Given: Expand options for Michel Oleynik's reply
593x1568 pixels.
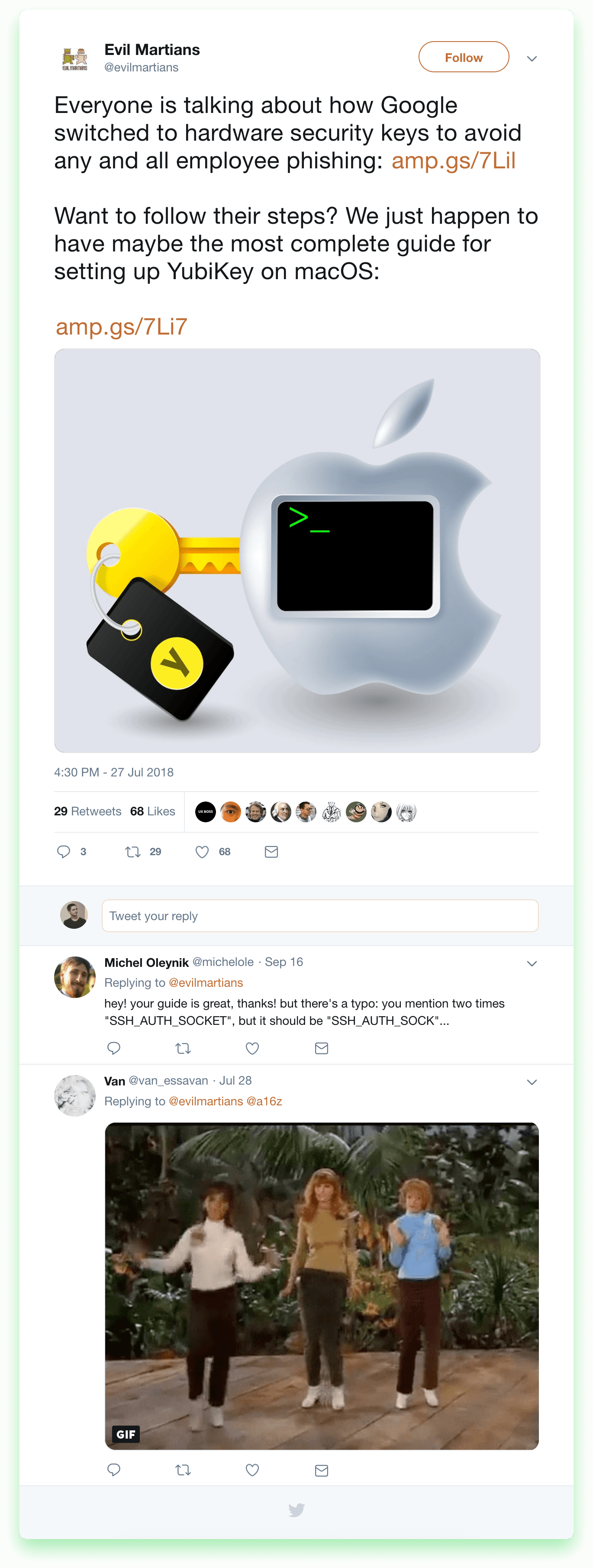Looking at the screenshot, I should coord(532,963).
